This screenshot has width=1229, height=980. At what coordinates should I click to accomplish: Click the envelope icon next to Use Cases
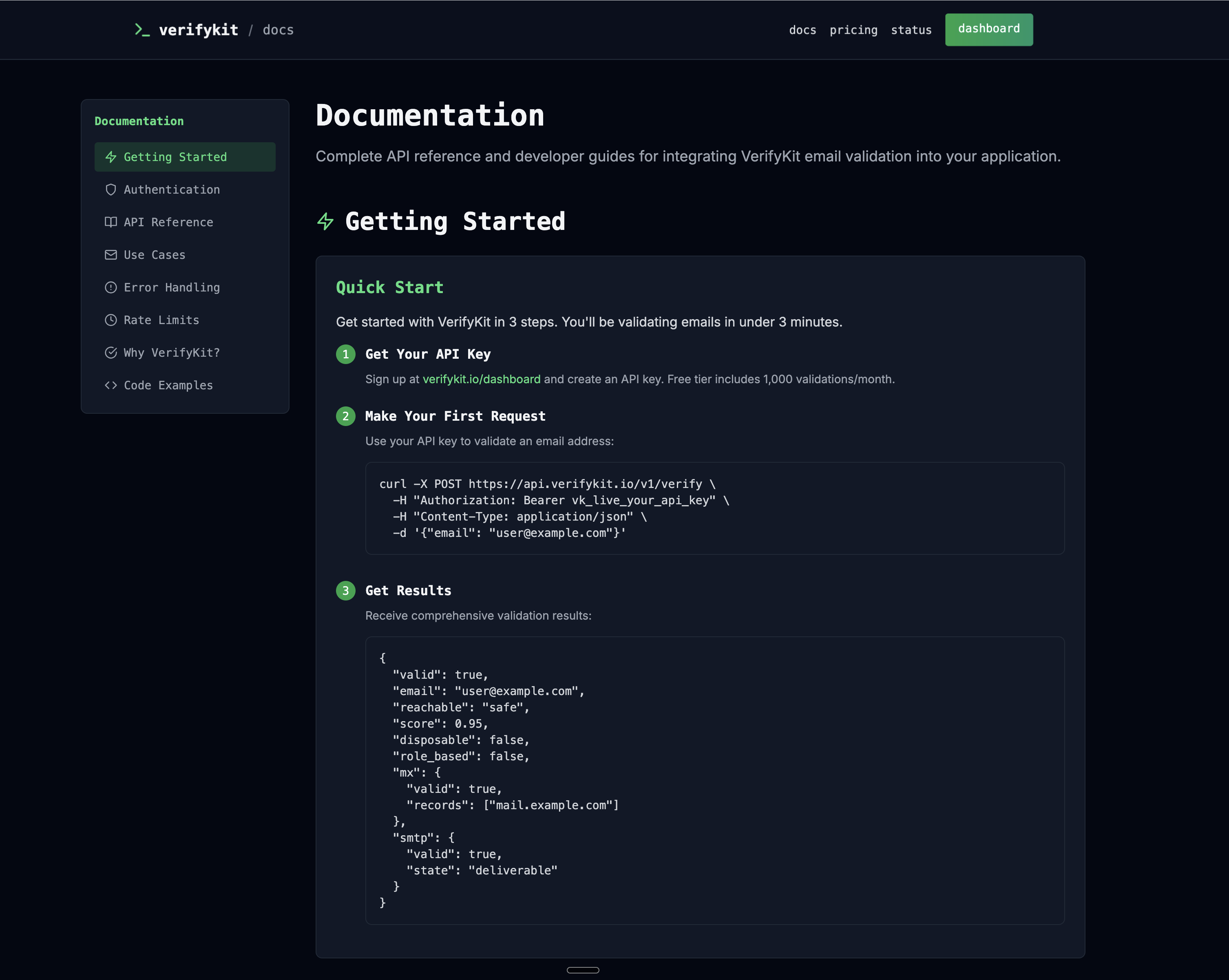tap(111, 255)
